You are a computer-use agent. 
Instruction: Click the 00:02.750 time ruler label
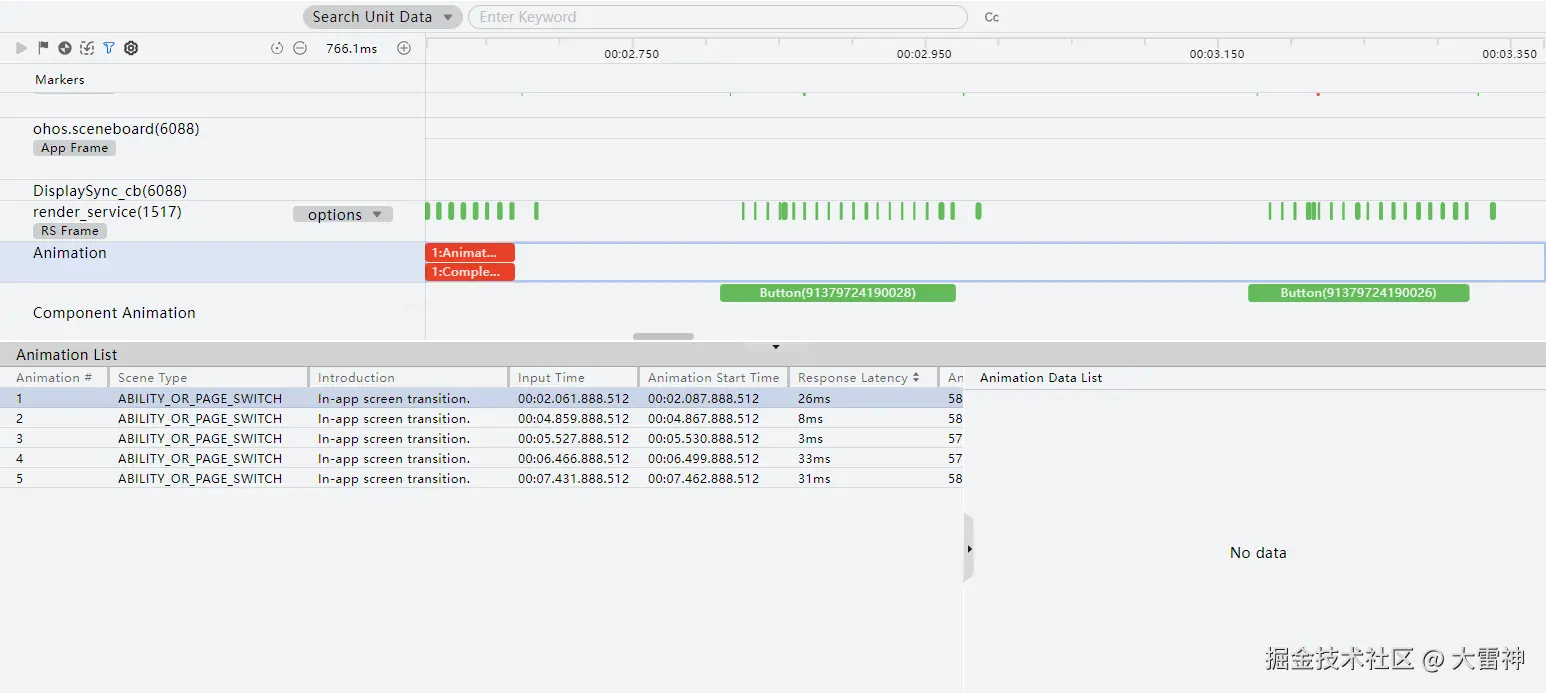point(632,54)
